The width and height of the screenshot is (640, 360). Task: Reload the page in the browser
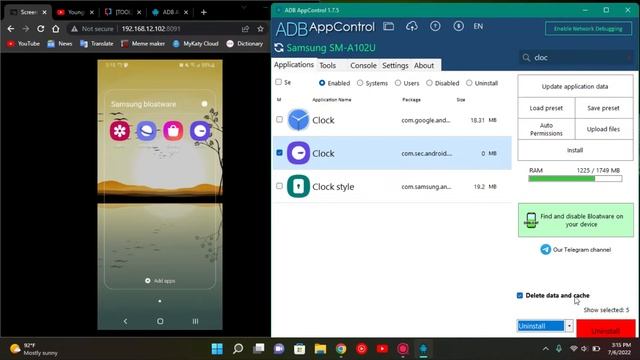pos(40,29)
